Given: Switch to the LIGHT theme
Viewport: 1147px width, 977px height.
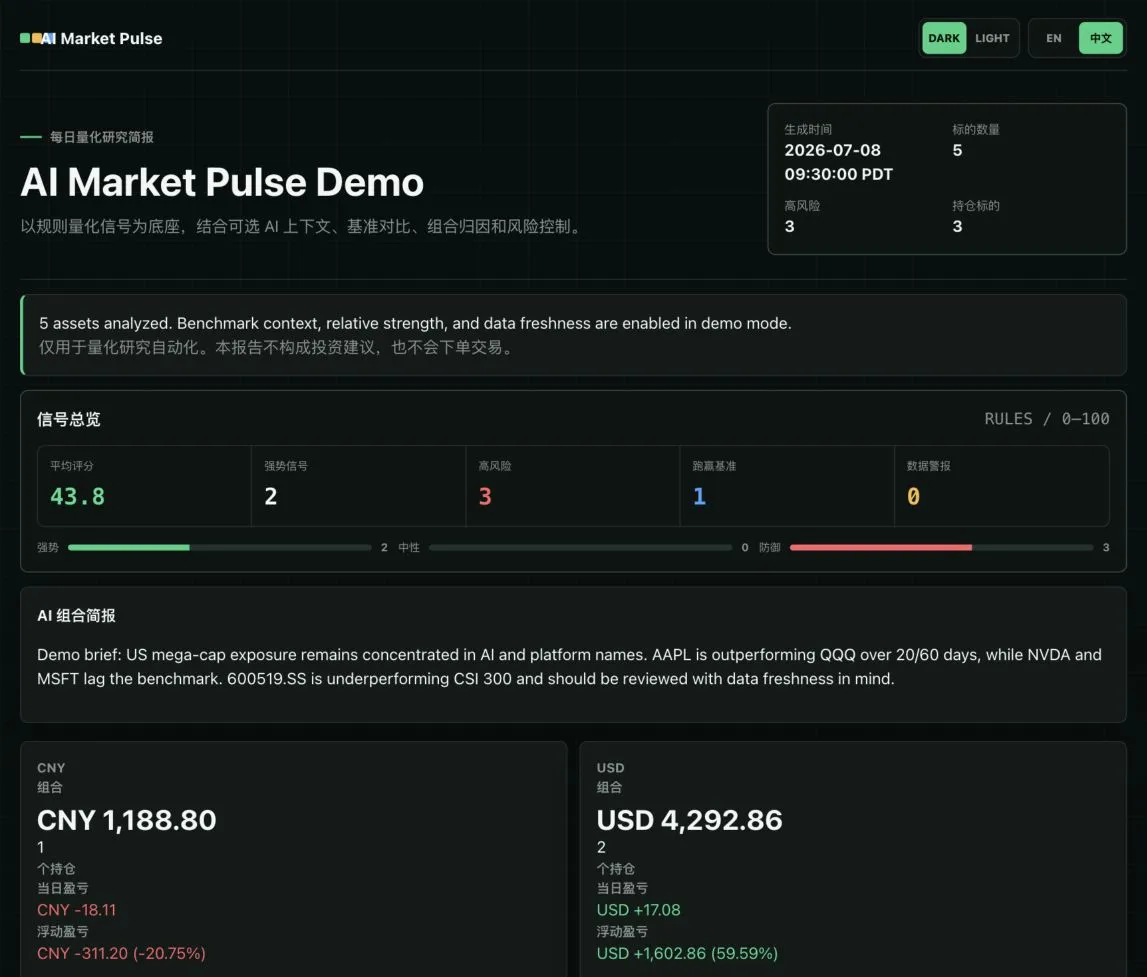Looking at the screenshot, I should point(992,38).
